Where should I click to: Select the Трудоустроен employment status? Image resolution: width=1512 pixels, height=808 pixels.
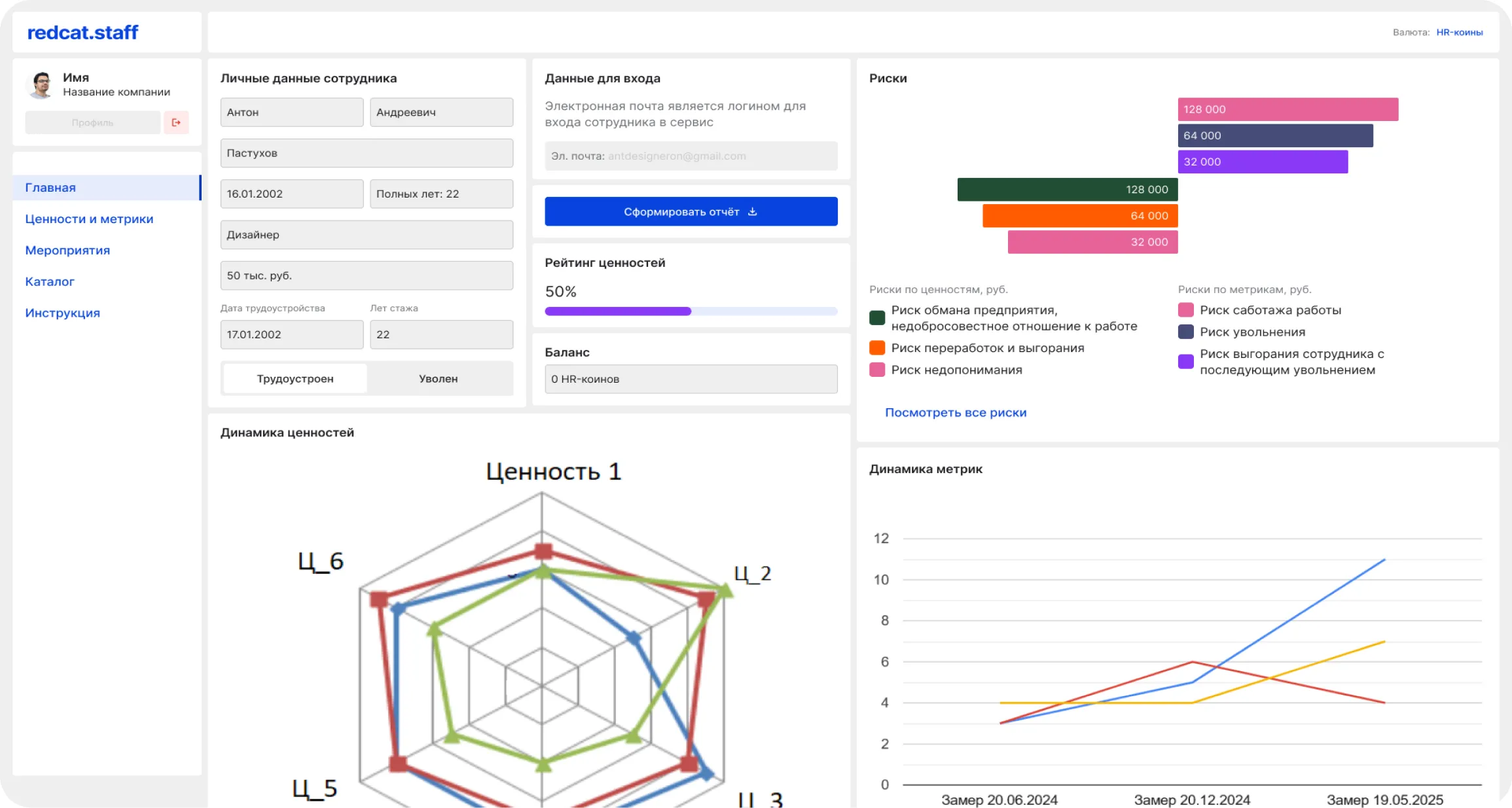tap(295, 379)
